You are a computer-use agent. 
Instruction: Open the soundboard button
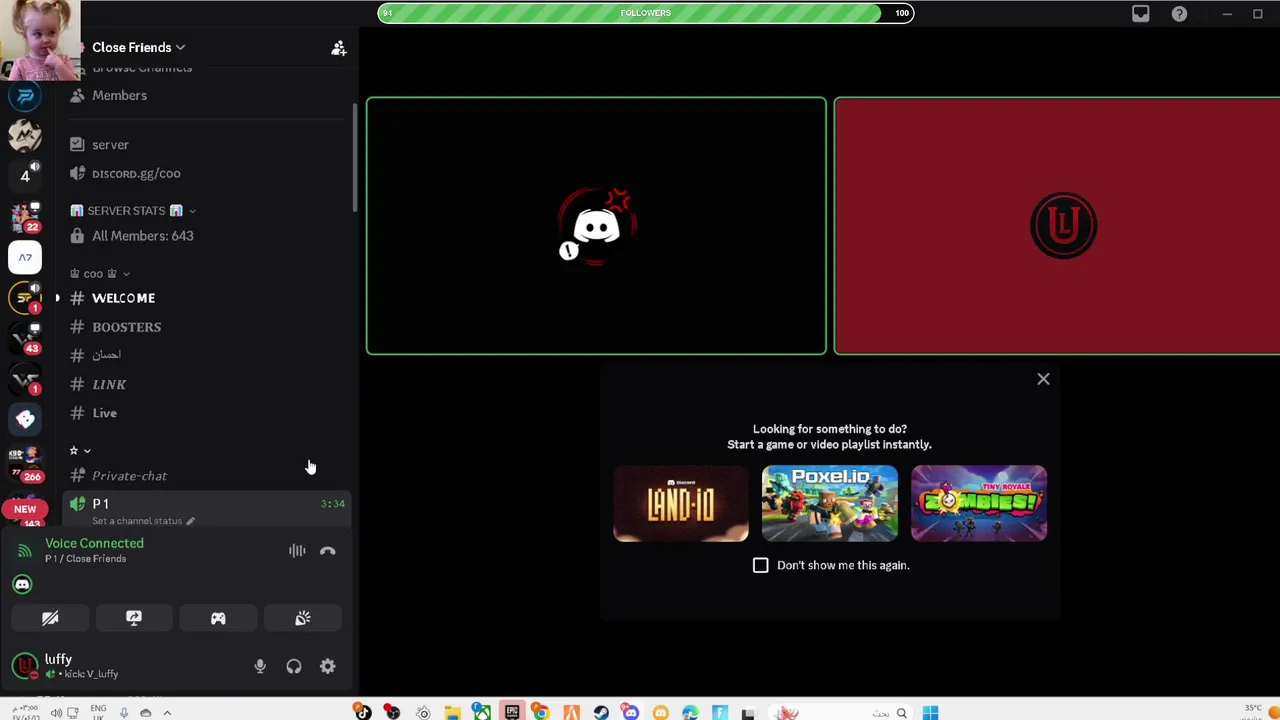[x=302, y=618]
